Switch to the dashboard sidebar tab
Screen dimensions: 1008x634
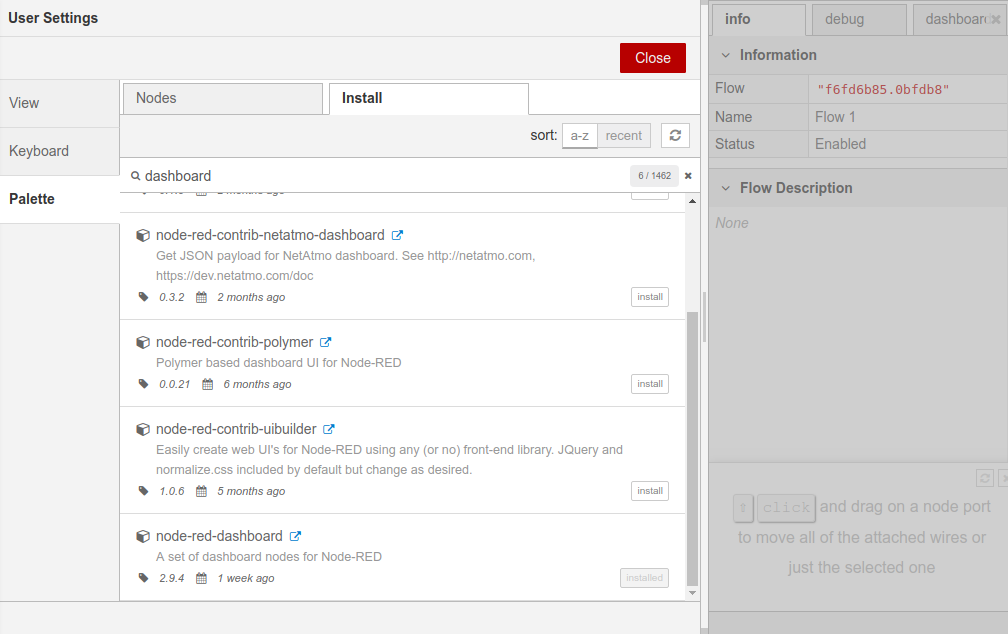955,19
